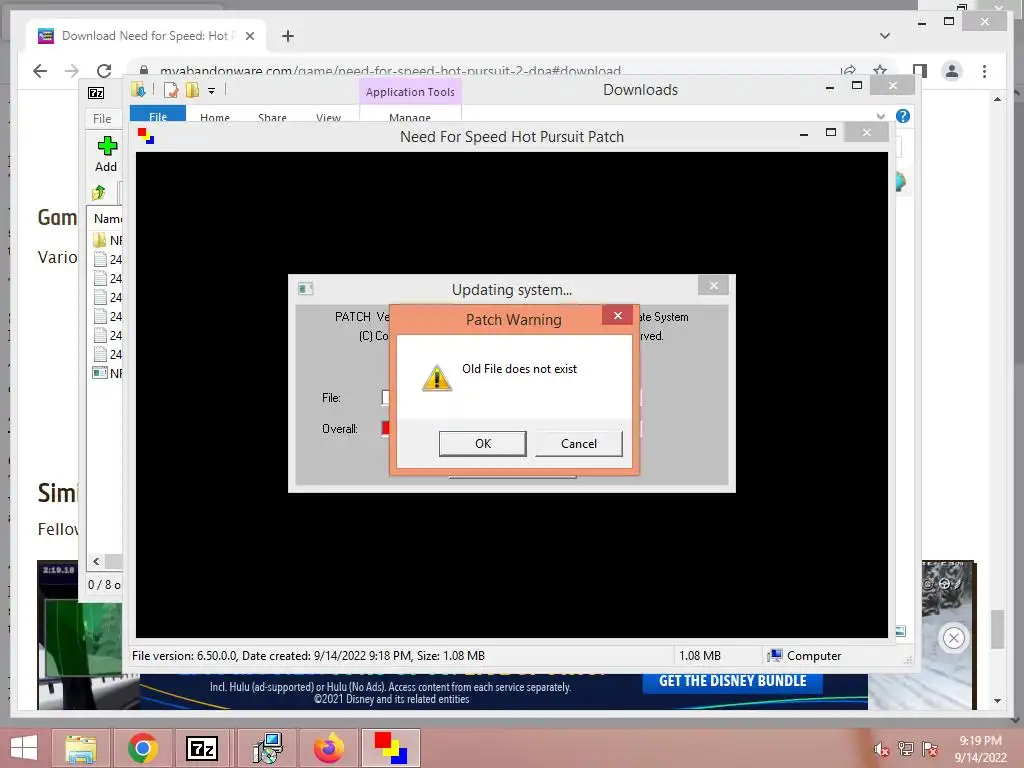This screenshot has width=1024, height=768.
Task: Click the network tray icon
Action: (x=905, y=749)
